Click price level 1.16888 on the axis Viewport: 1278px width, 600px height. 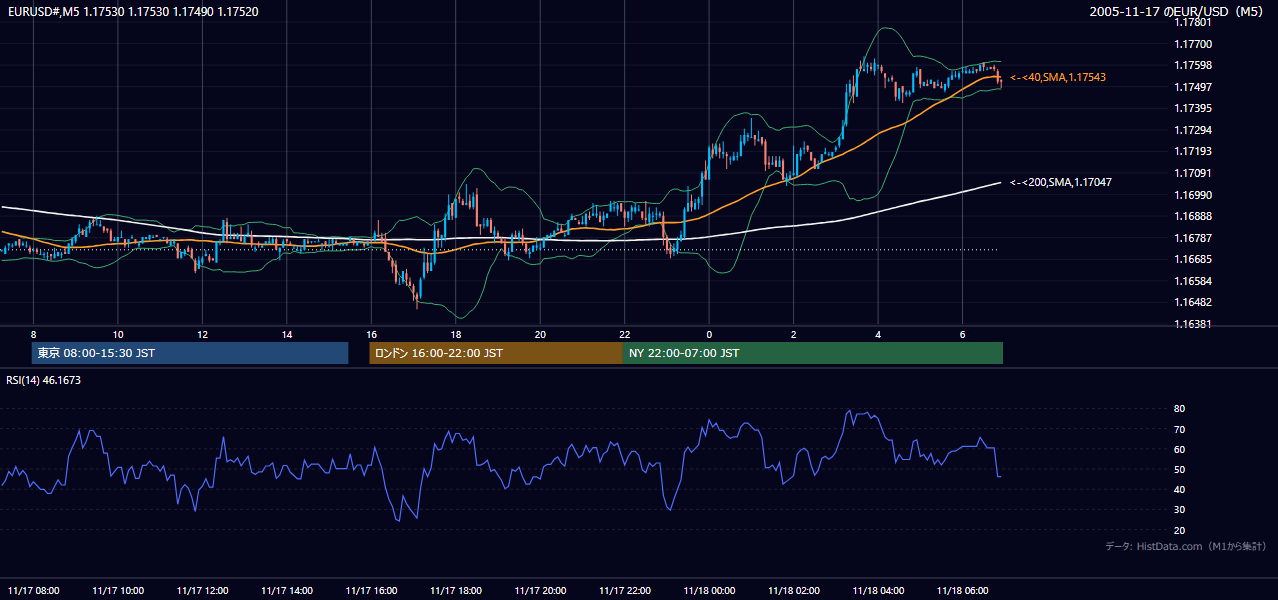click(1193, 216)
